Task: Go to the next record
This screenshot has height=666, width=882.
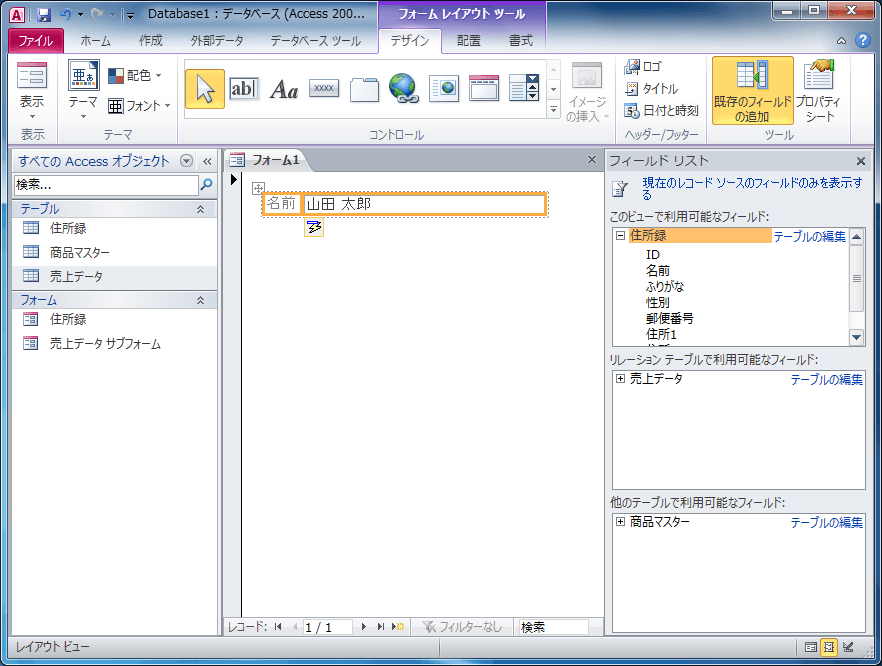Action: point(363,627)
